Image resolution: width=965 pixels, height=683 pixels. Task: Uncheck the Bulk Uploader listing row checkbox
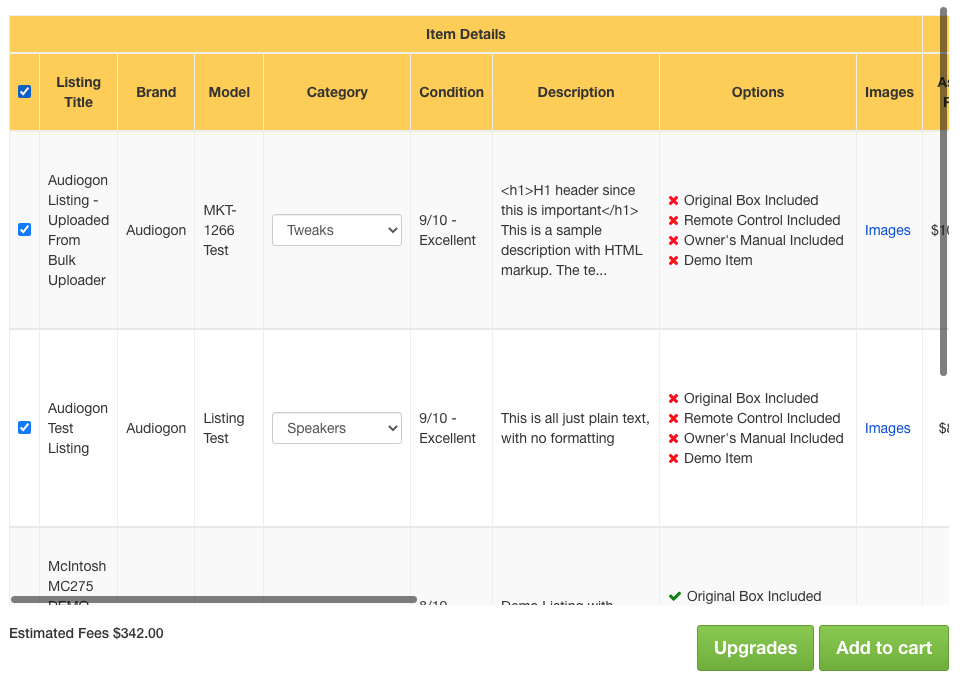pyautogui.click(x=25, y=230)
